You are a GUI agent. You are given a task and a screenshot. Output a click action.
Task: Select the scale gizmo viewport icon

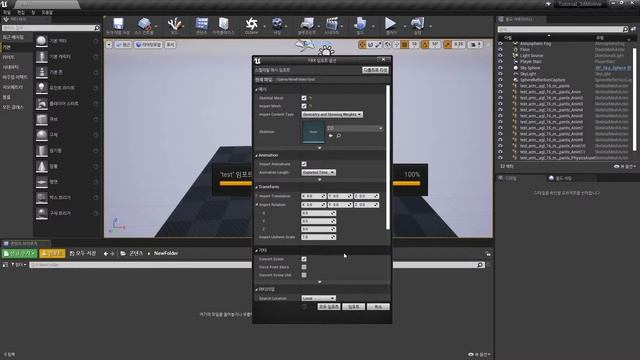[x=378, y=44]
